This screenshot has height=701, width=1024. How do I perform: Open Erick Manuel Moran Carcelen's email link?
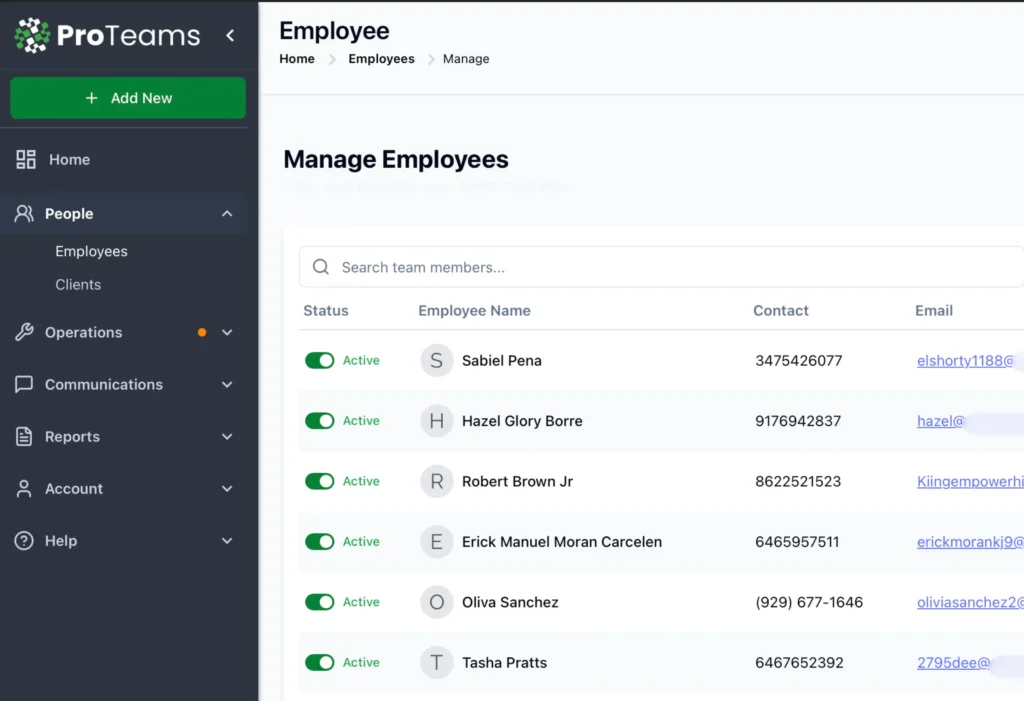click(967, 541)
